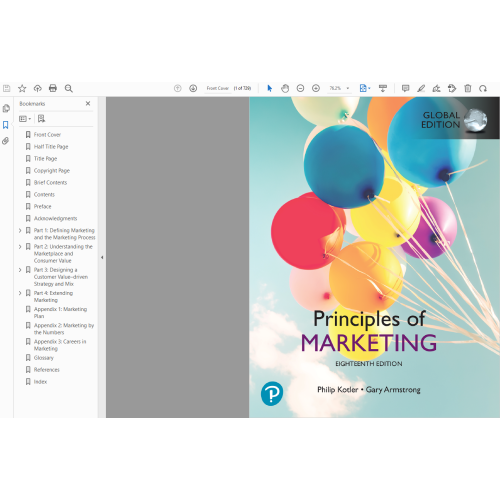Open the References bookmark
Image resolution: width=500 pixels, height=500 pixels.
point(47,370)
